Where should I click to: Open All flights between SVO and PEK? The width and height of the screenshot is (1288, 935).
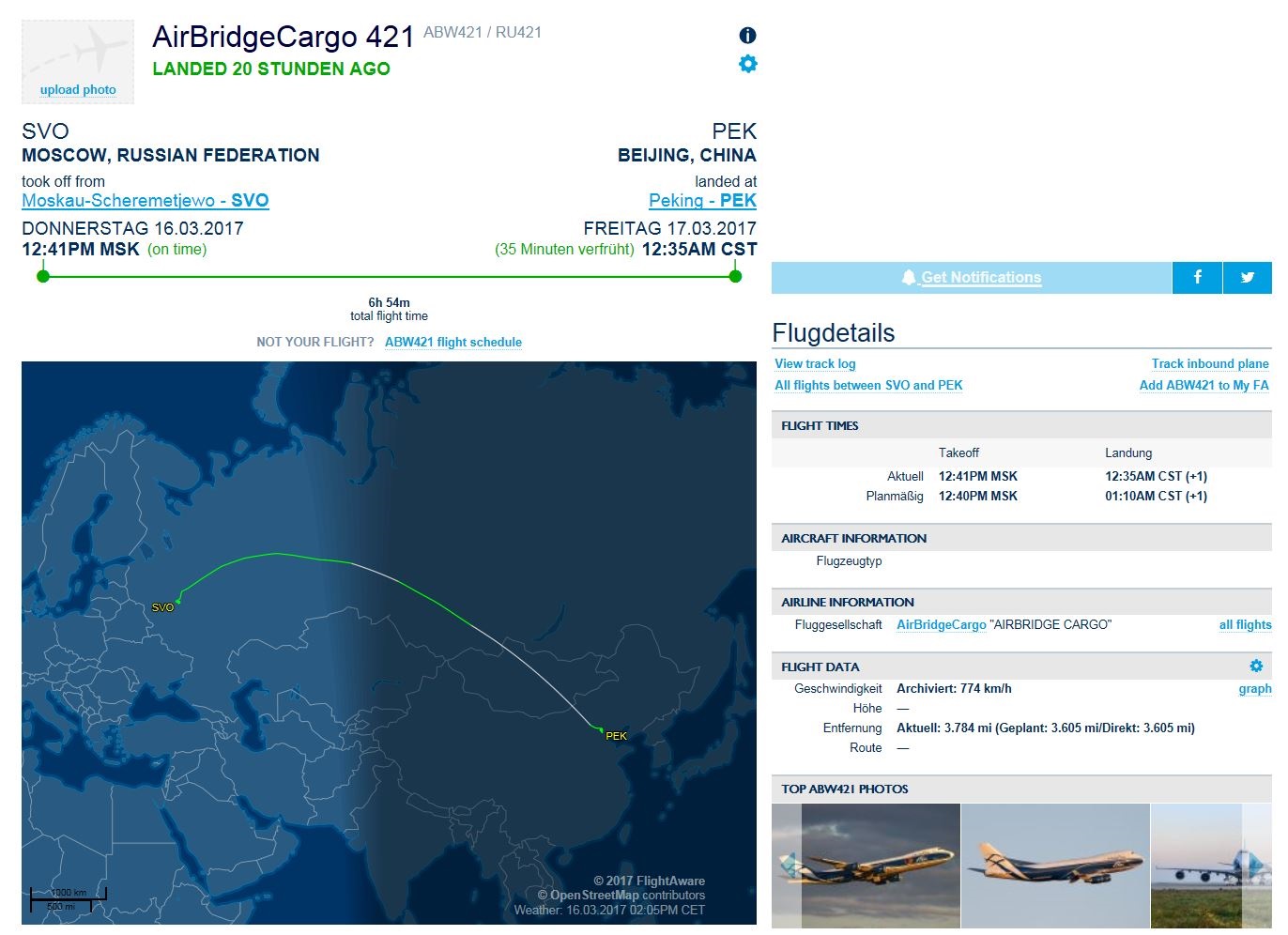pyautogui.click(x=868, y=386)
